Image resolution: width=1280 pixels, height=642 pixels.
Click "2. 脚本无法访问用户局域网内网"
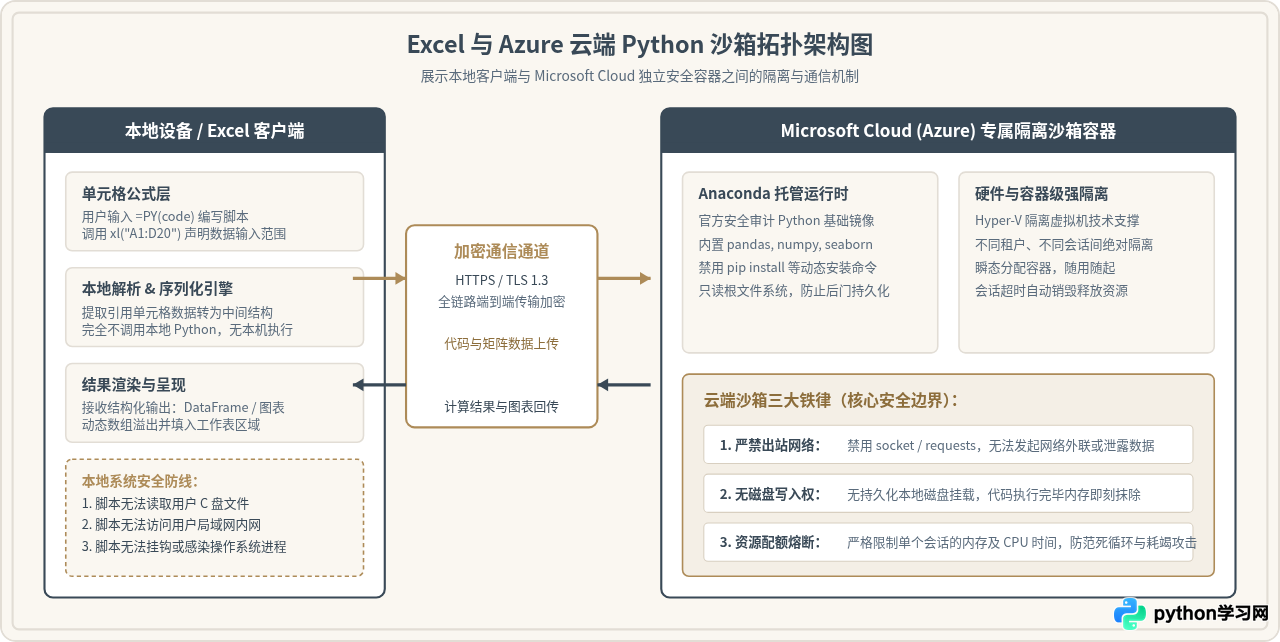(171, 524)
